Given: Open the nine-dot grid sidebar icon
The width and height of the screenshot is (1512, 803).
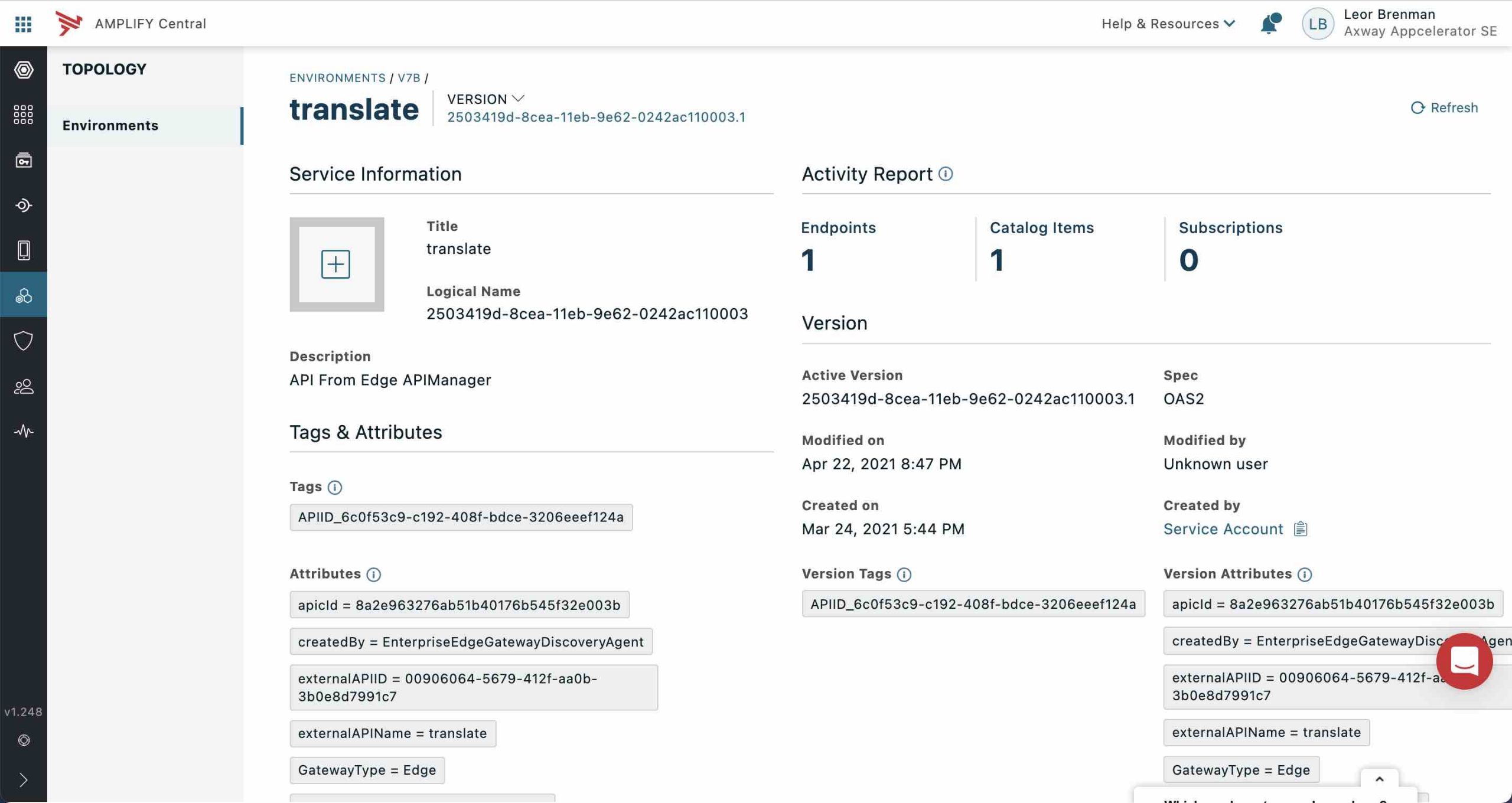Looking at the screenshot, I should click(x=24, y=115).
